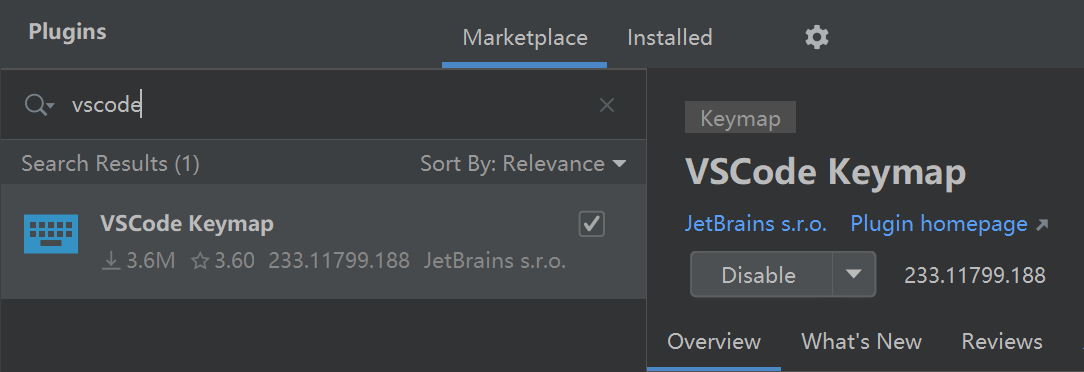Click version 233.11799.188 next to Disable
This screenshot has width=1084, height=372.
coord(975,275)
